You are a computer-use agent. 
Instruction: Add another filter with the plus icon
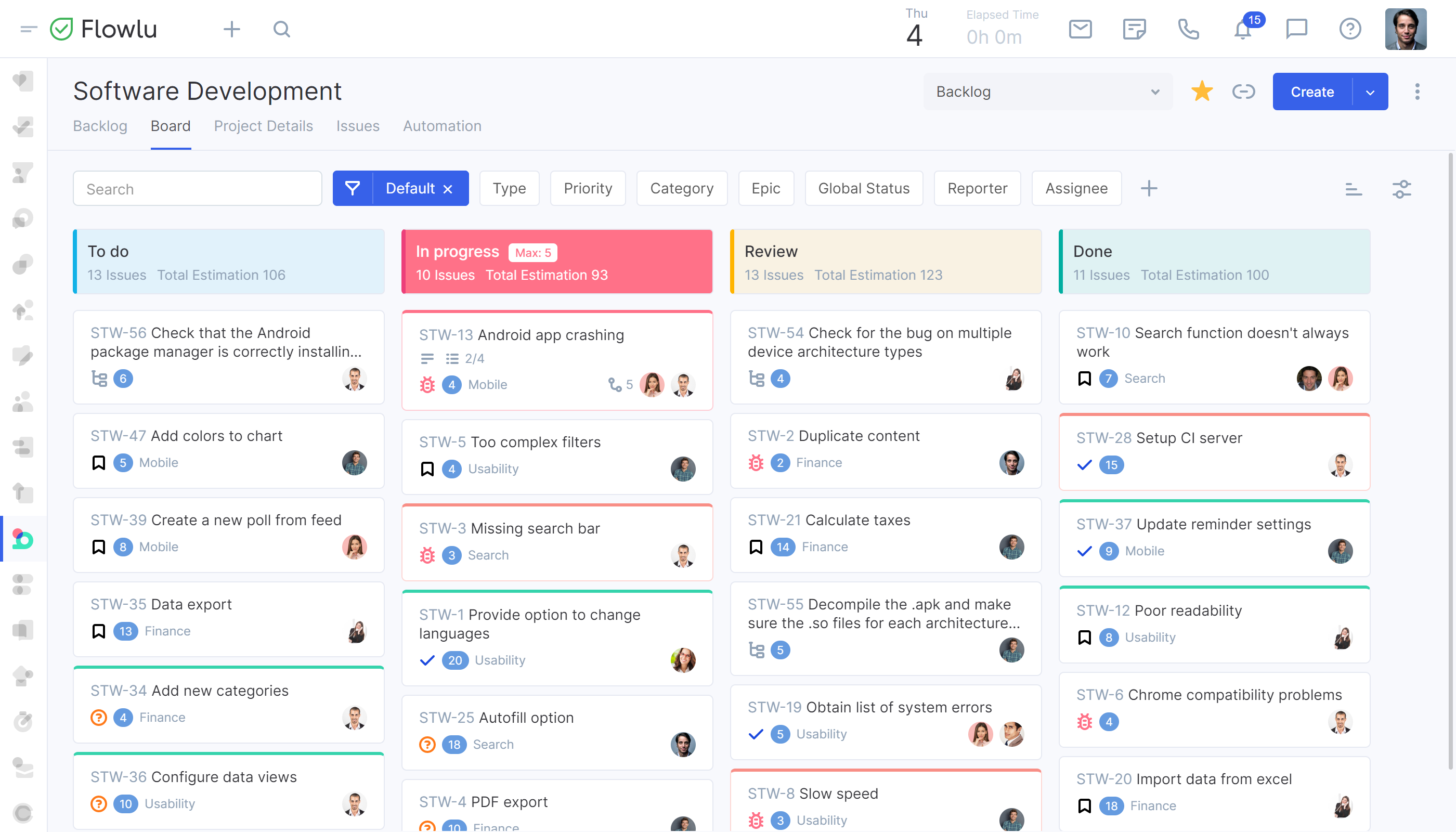point(1149,188)
